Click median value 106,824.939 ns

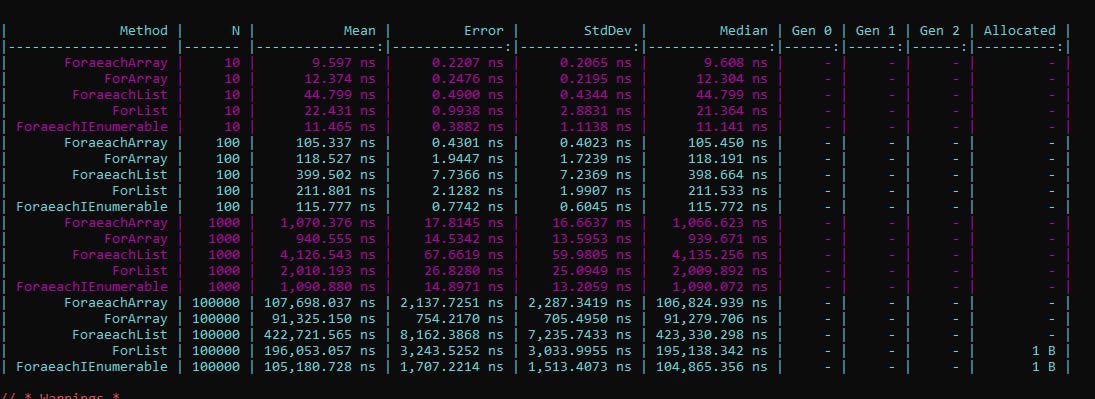[712, 303]
